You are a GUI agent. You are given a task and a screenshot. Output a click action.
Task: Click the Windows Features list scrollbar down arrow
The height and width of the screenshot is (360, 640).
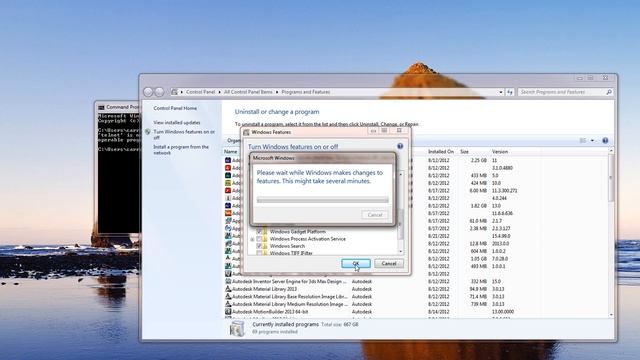[401, 251]
